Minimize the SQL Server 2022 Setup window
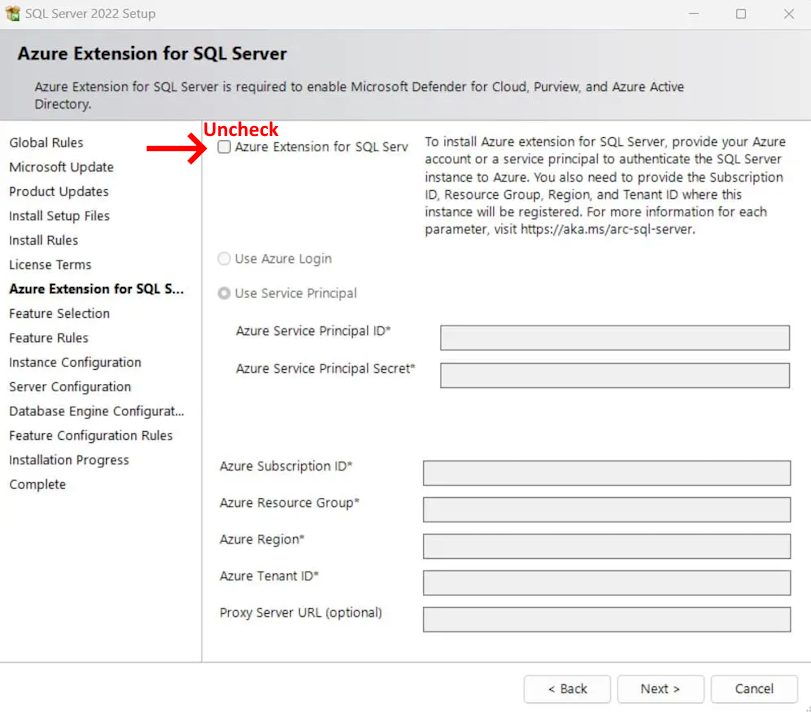Image resolution: width=811 pixels, height=712 pixels. click(x=693, y=14)
